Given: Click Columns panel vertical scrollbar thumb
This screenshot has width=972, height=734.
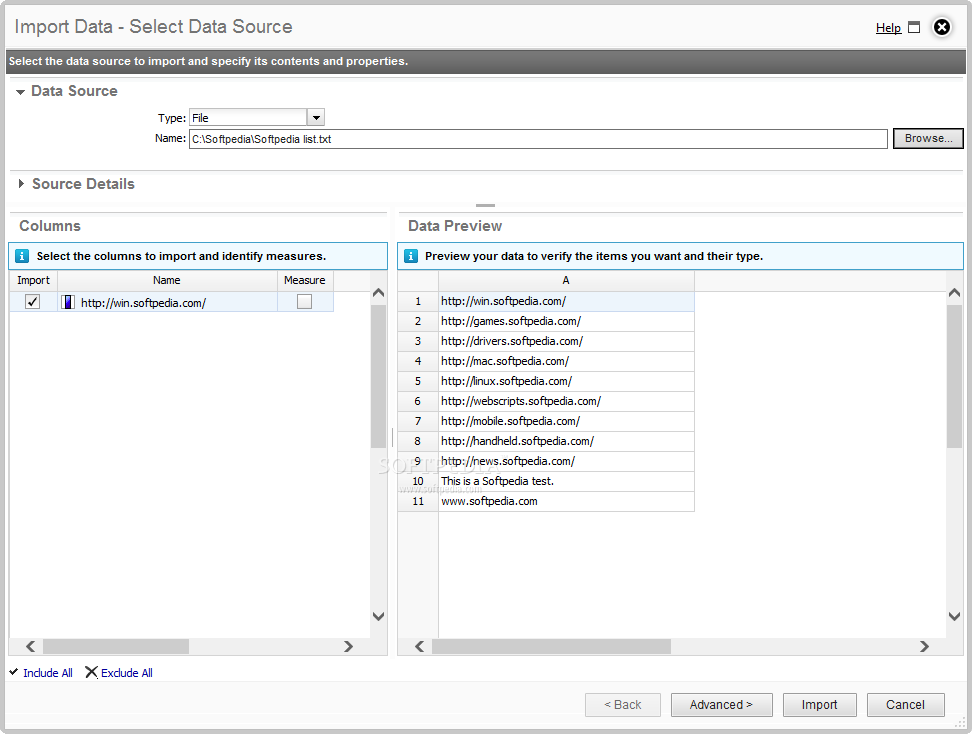Looking at the screenshot, I should point(378,376).
